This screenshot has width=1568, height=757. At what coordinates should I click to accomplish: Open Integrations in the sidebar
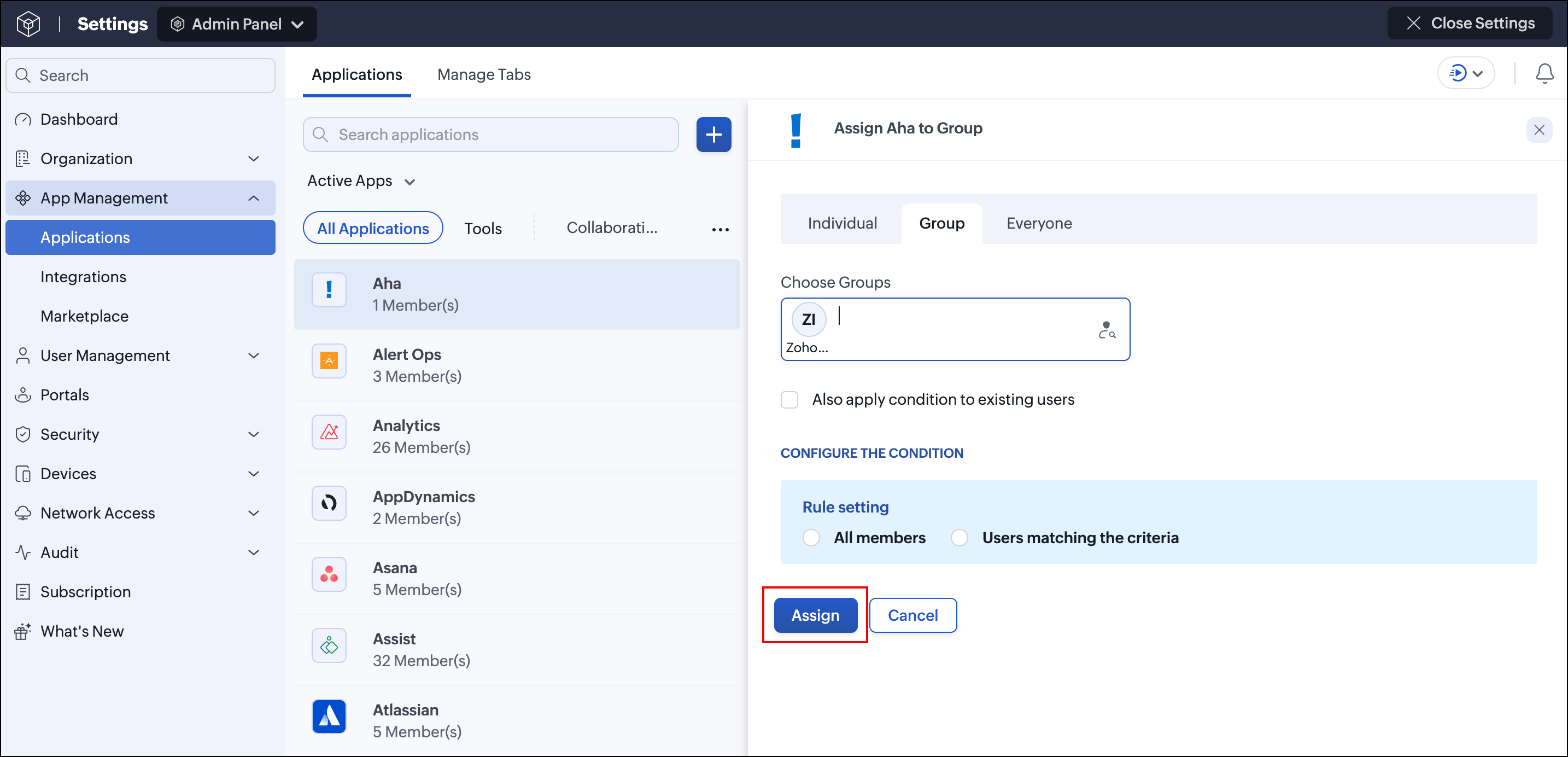pos(84,277)
